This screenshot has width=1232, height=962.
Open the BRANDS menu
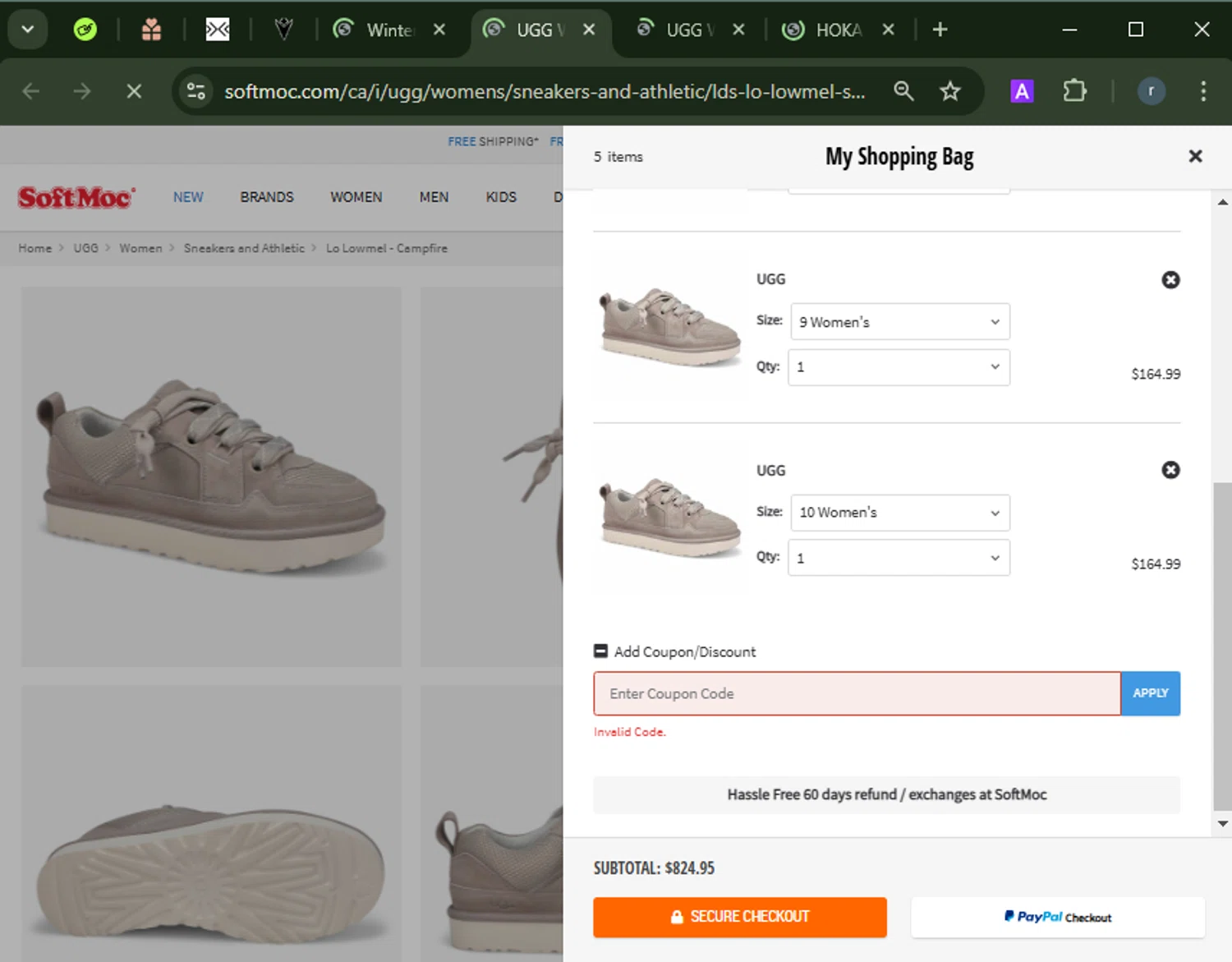(x=267, y=197)
